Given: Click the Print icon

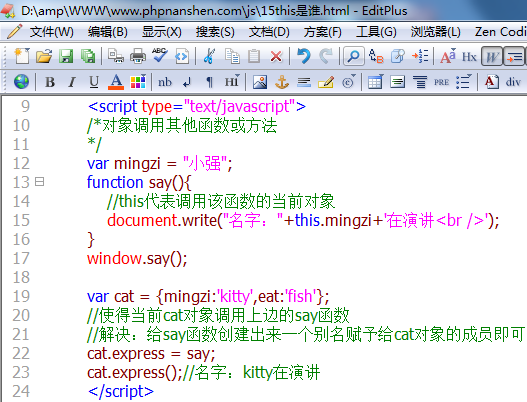Looking at the screenshot, I should [x=138, y=56].
